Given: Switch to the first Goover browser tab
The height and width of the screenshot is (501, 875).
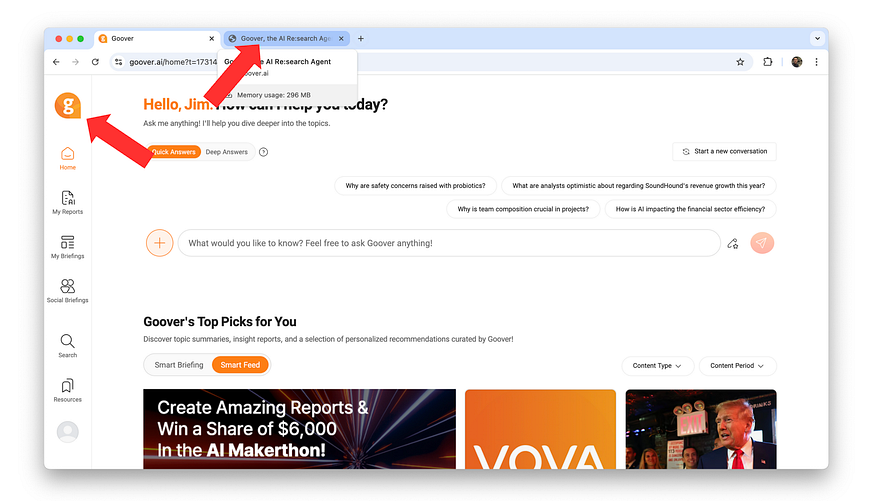Looking at the screenshot, I should tap(156, 38).
